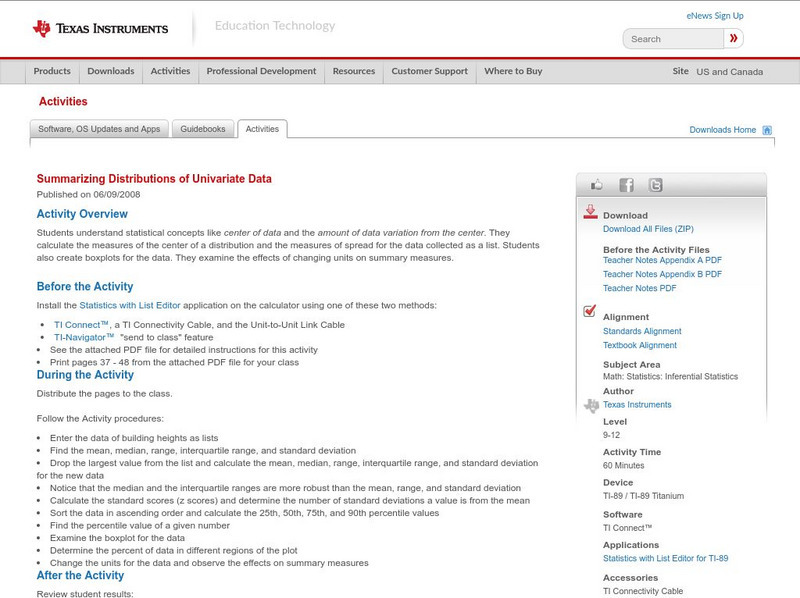Open the Customer Support menu
The image size is (800, 598).
pyautogui.click(x=430, y=71)
